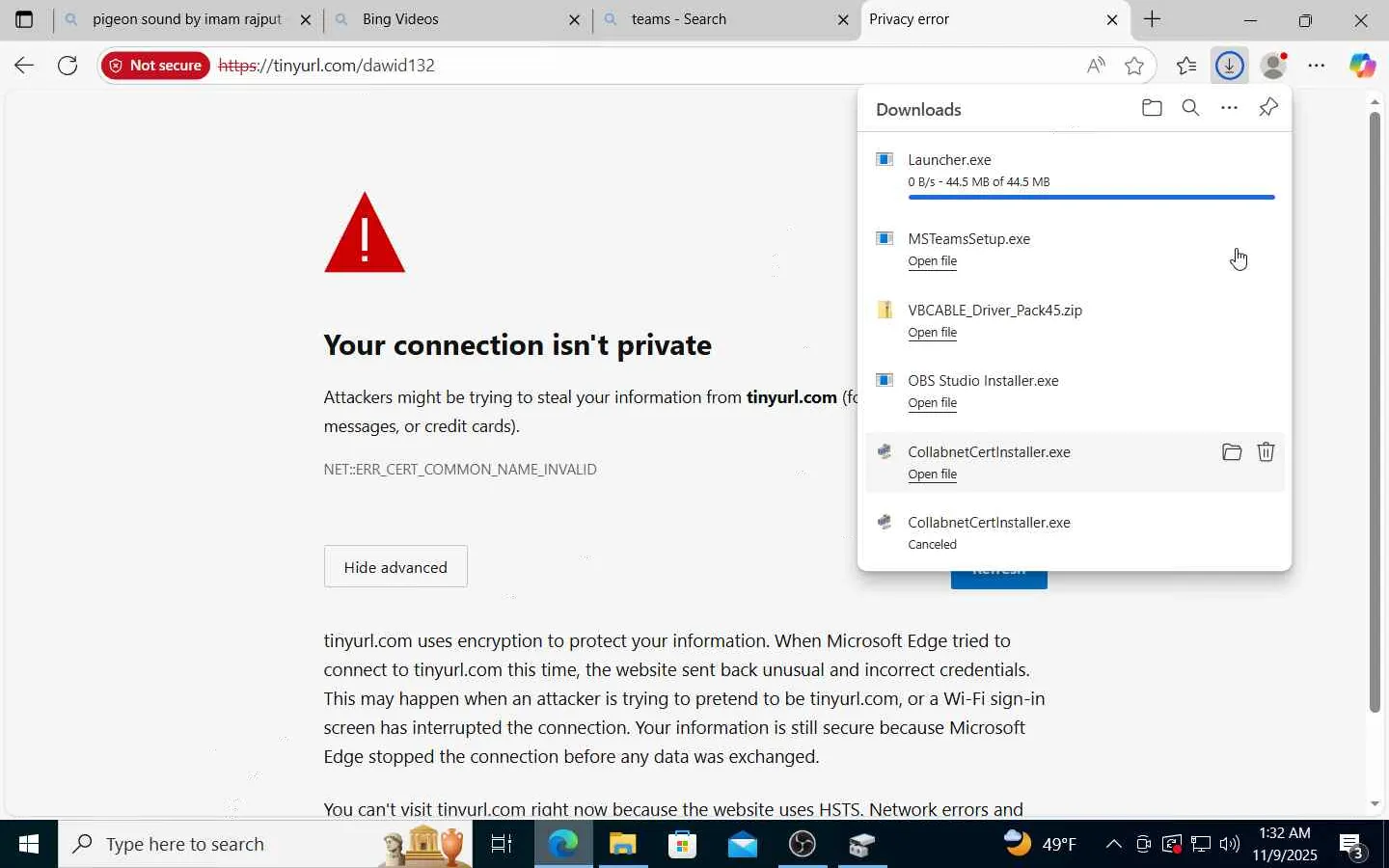
Task: Close the pigeon sound tab
Action: (x=306, y=19)
